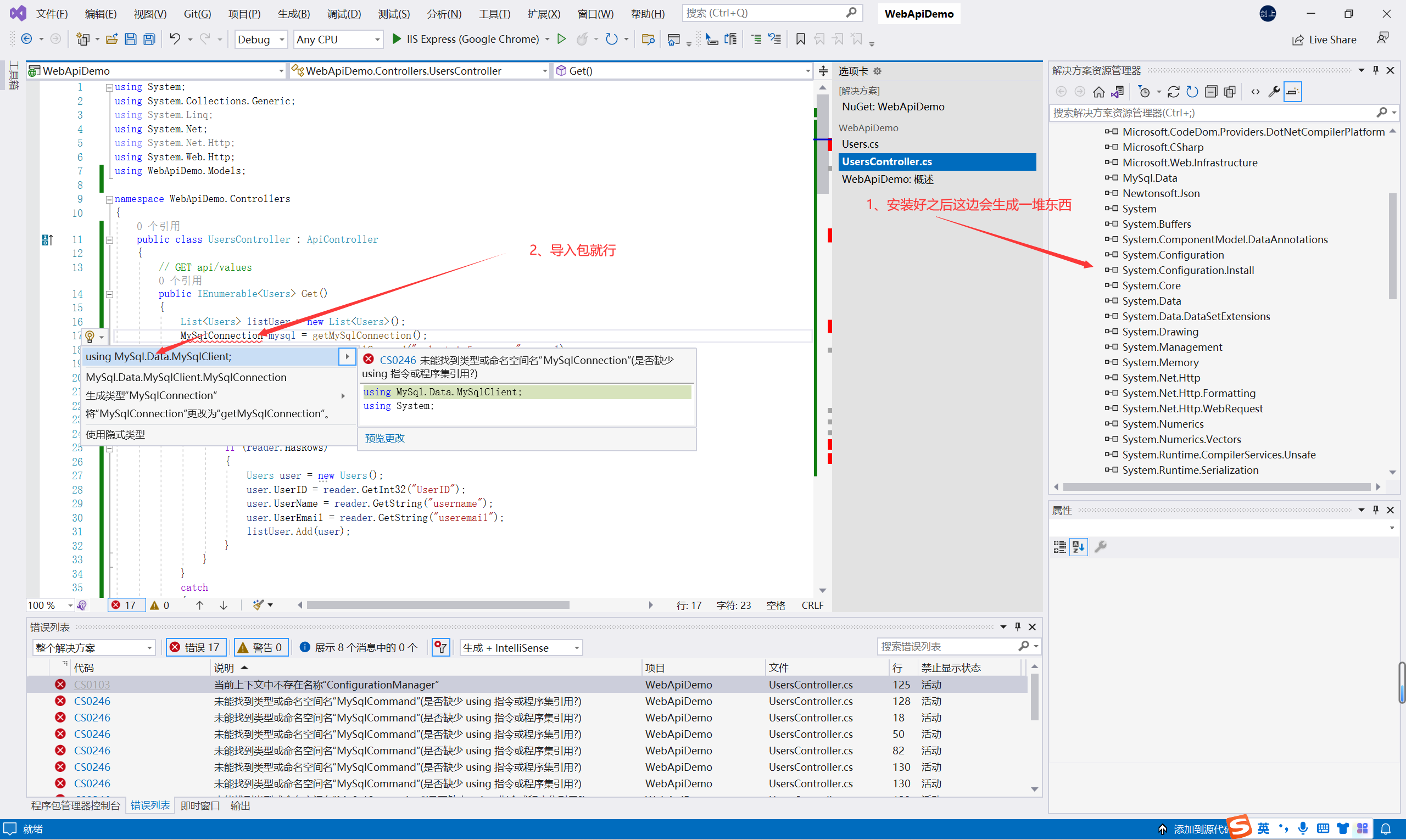Select the Debug configuration dropdown
This screenshot has width=1406, height=840.
tap(258, 38)
